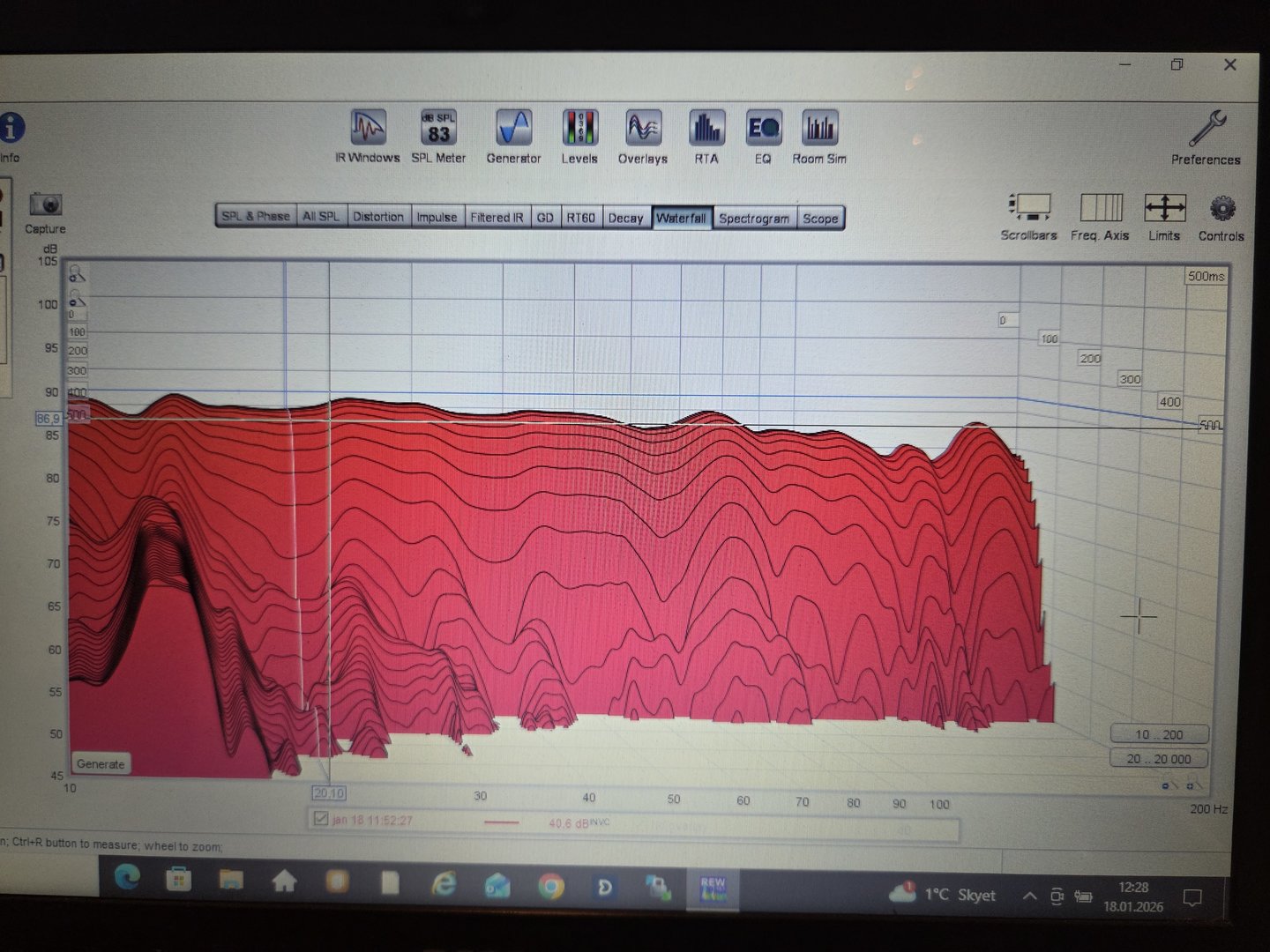Open File Explorer from the taskbar
Screen dimensions: 1270x952
click(231, 880)
